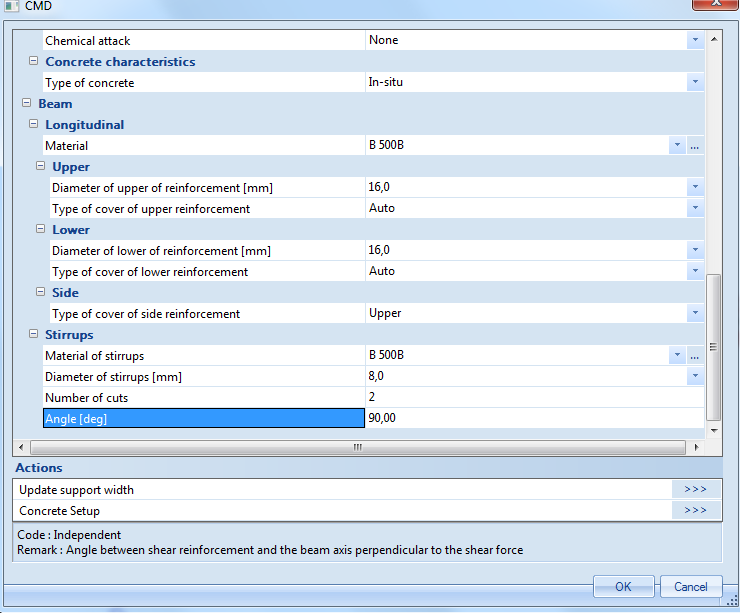
Task: Click arrow button for Update support width
Action: (x=695, y=490)
